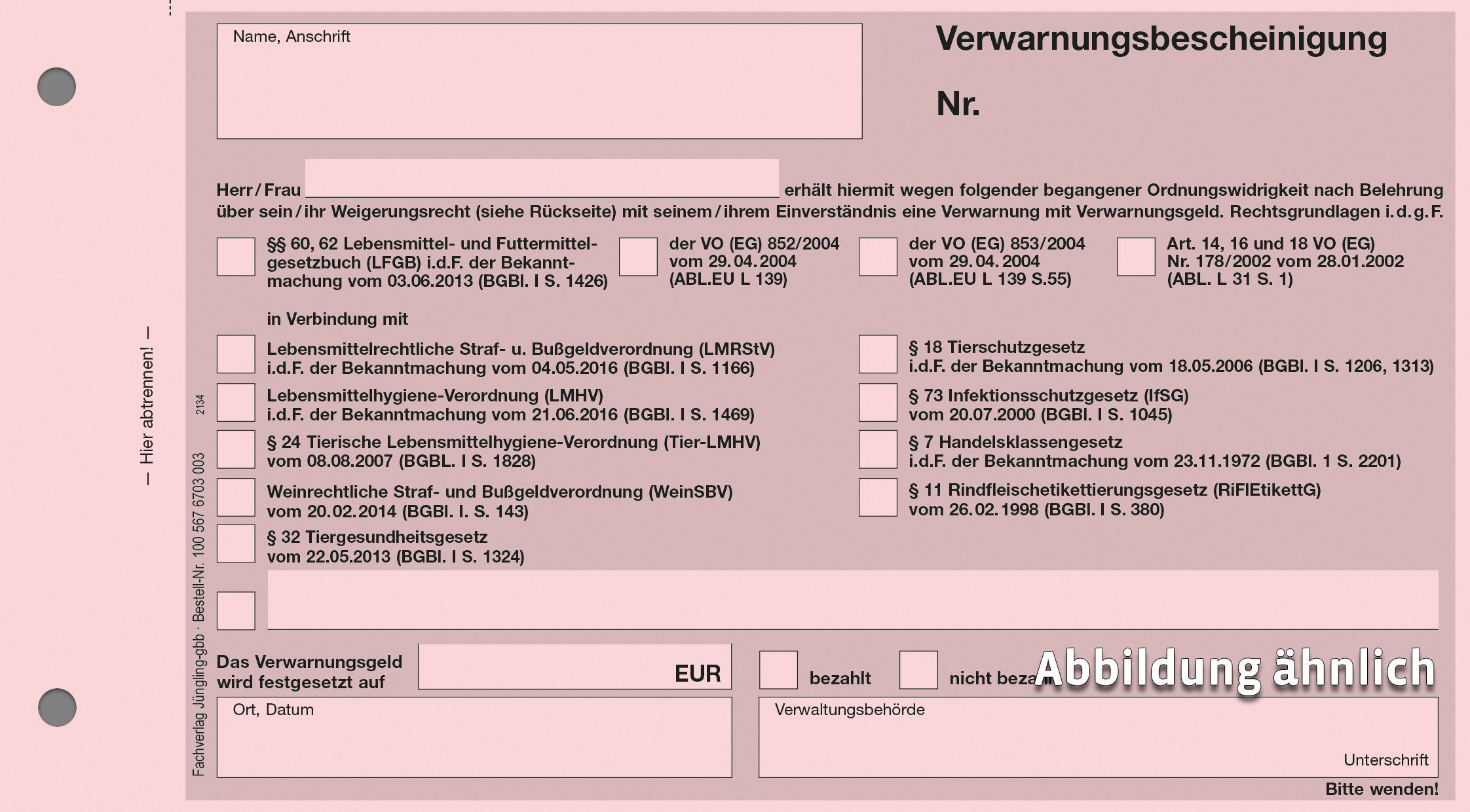The height and width of the screenshot is (812, 1470).
Task: Tick the VO (EG) 853/2004 checkbox
Action: 878,257
